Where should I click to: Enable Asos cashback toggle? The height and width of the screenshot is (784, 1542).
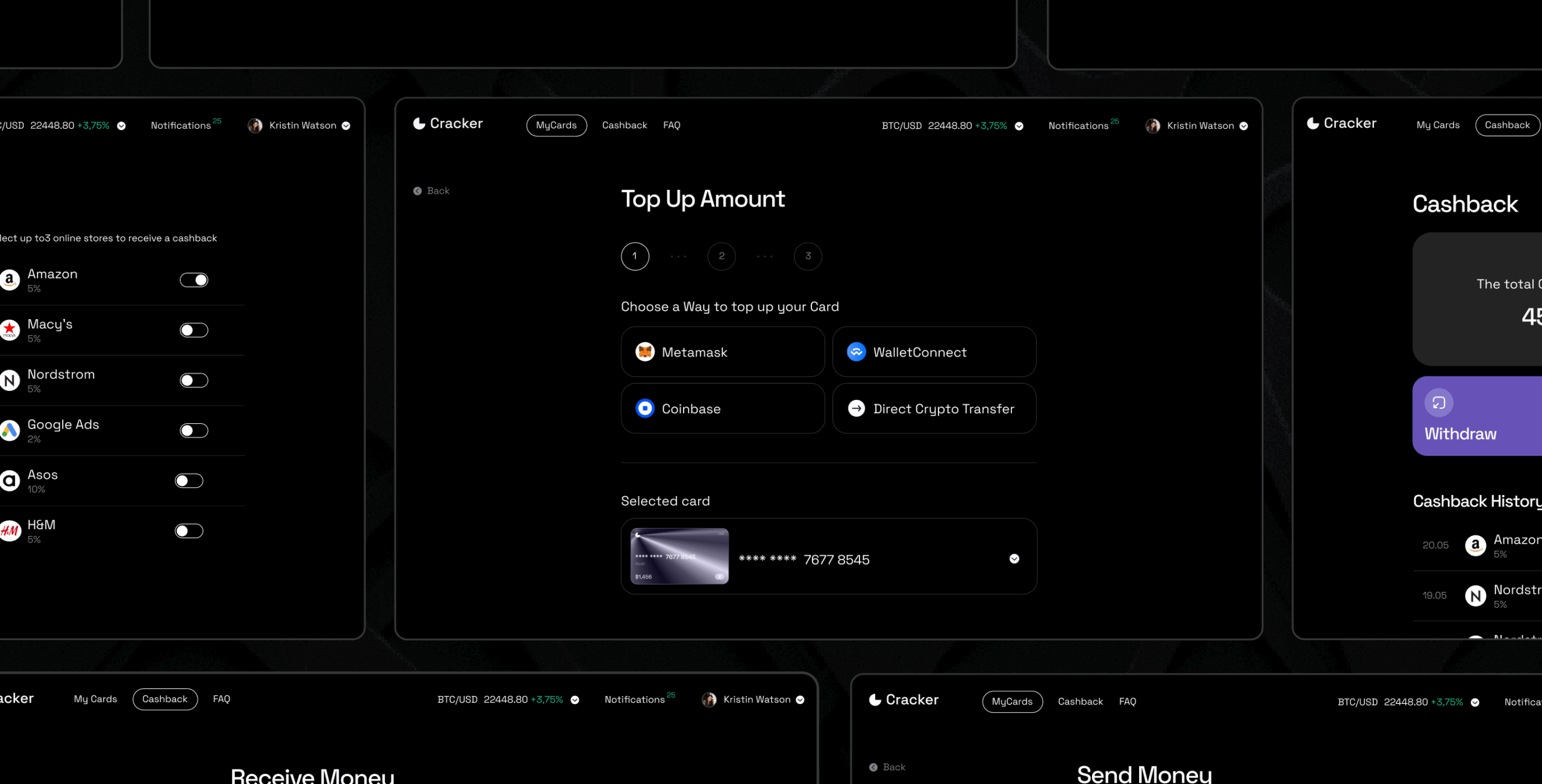click(x=189, y=481)
